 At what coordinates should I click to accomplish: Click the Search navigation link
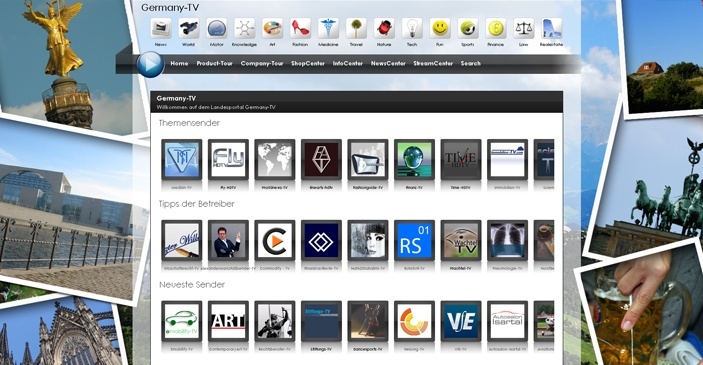471,63
